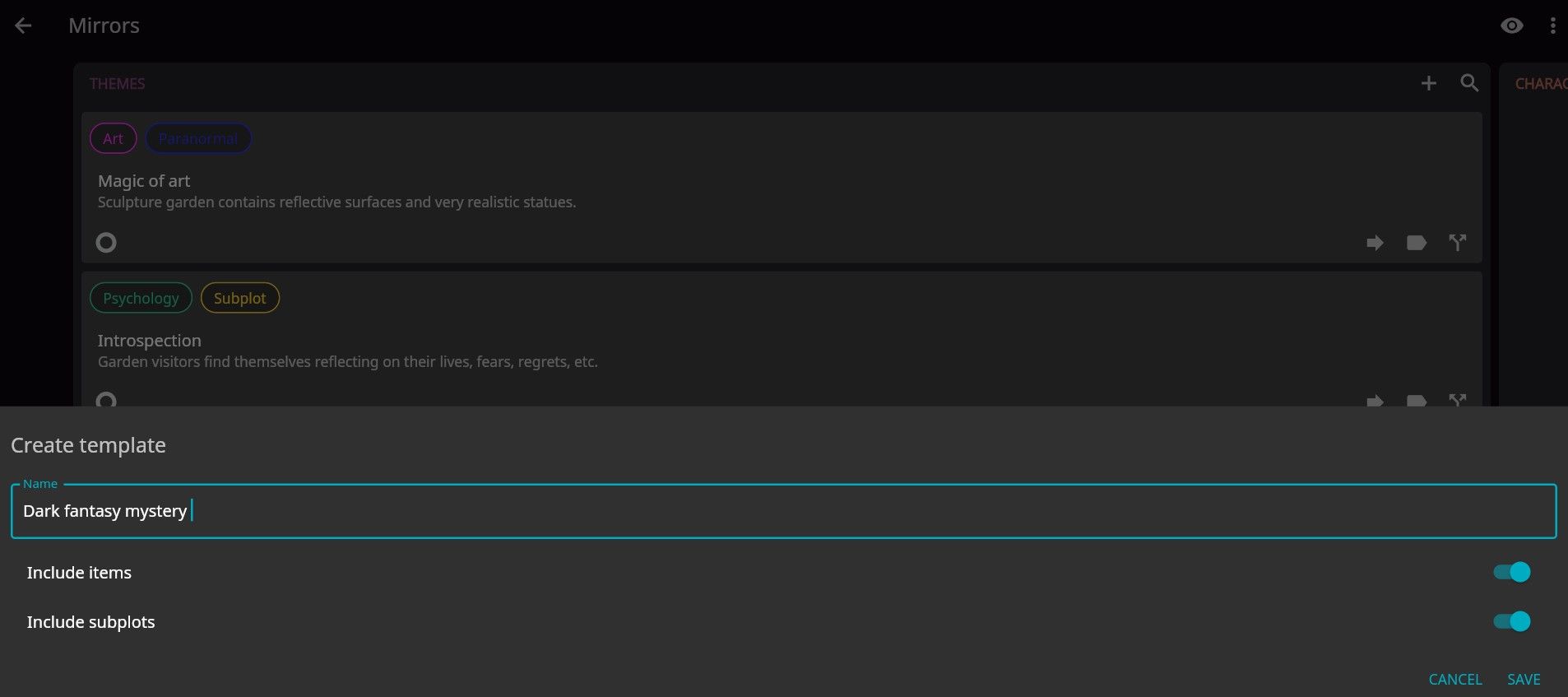Click the Create template heading
This screenshot has width=1568, height=697.
[x=88, y=445]
